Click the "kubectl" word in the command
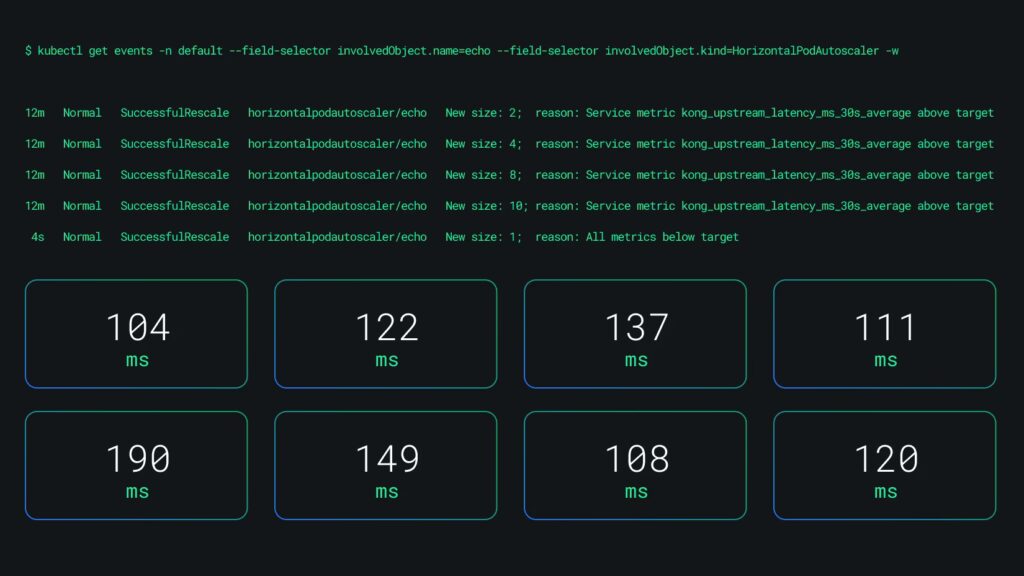This screenshot has height=576, width=1024. pos(60,50)
